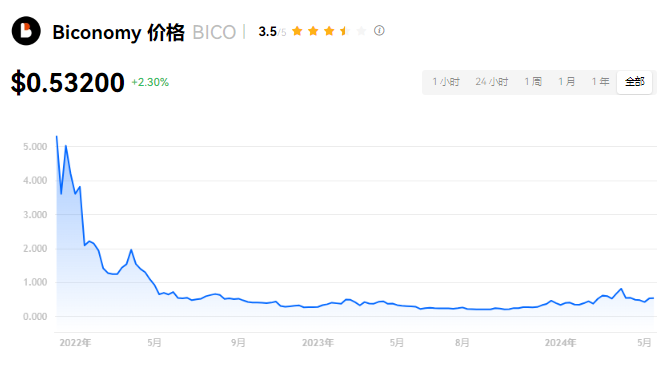Click the Biconomy 价格 title
Screen dimensions: 662x365
119,32
